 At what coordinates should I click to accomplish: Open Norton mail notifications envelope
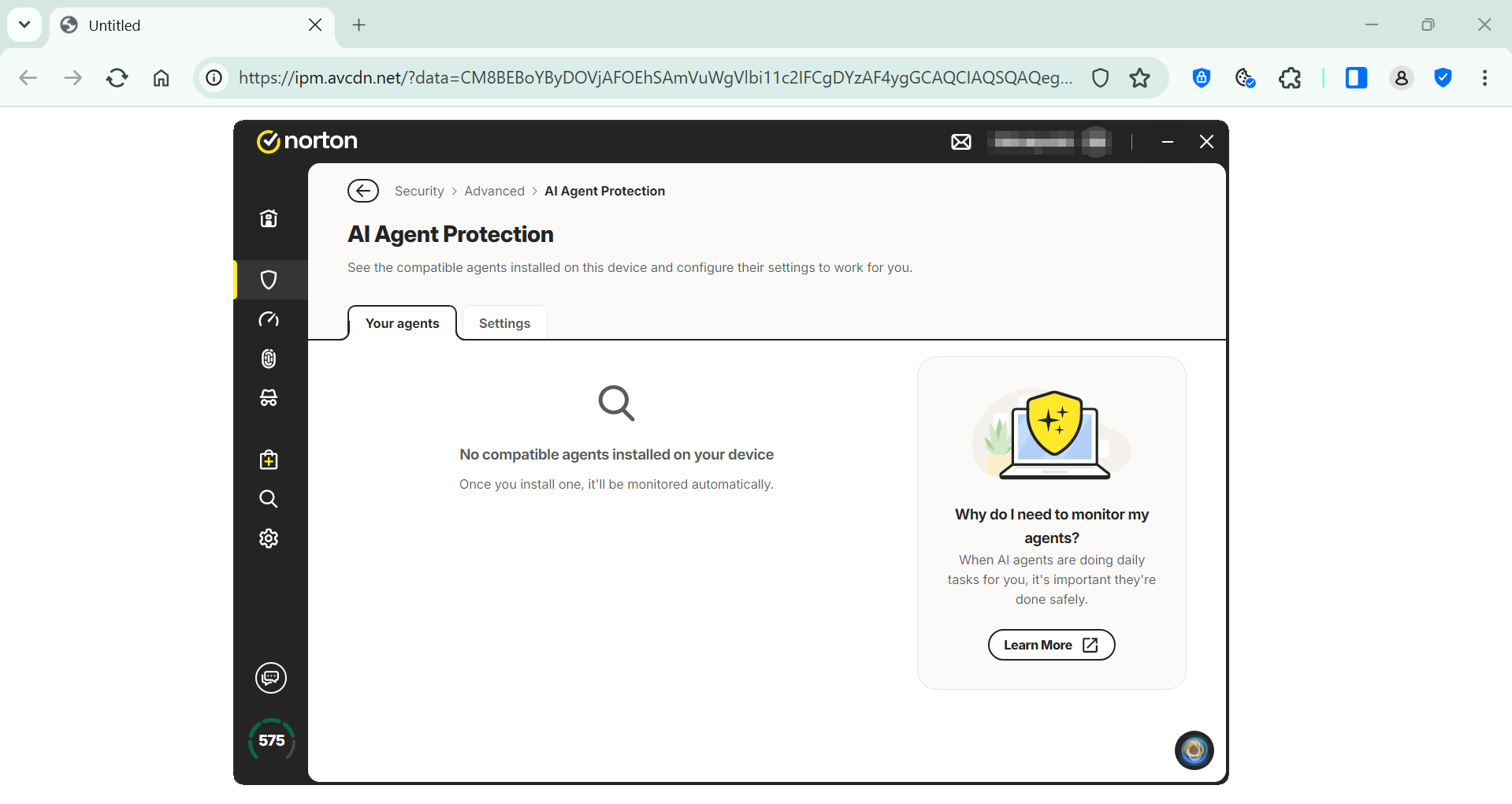pos(961,142)
